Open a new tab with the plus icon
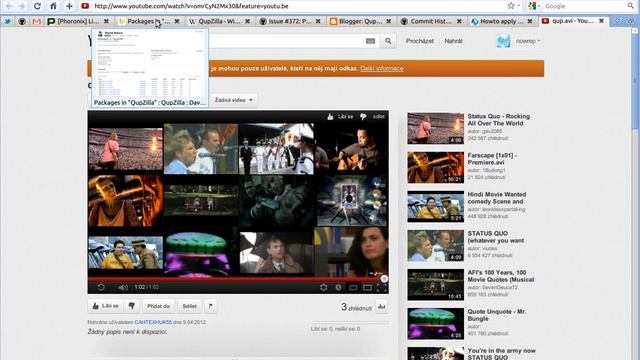Screen dimensions: 640x360 [69, 6]
